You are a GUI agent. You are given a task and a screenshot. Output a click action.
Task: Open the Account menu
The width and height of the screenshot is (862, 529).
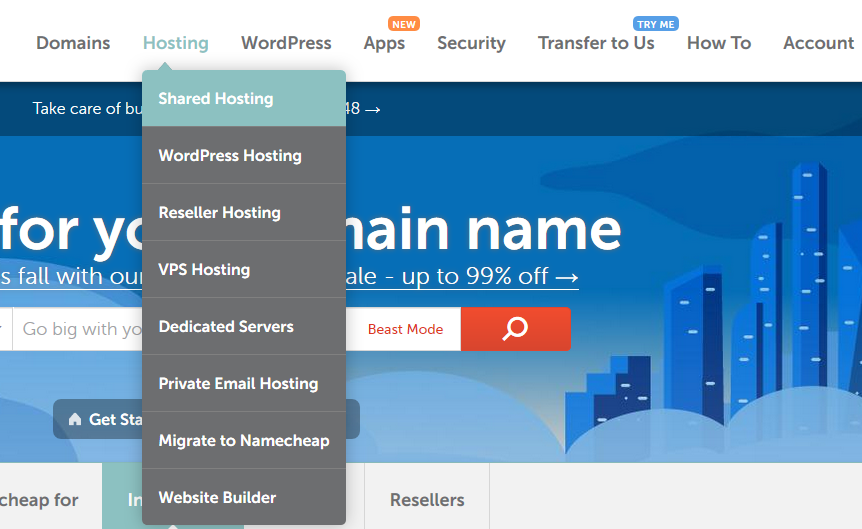click(819, 43)
